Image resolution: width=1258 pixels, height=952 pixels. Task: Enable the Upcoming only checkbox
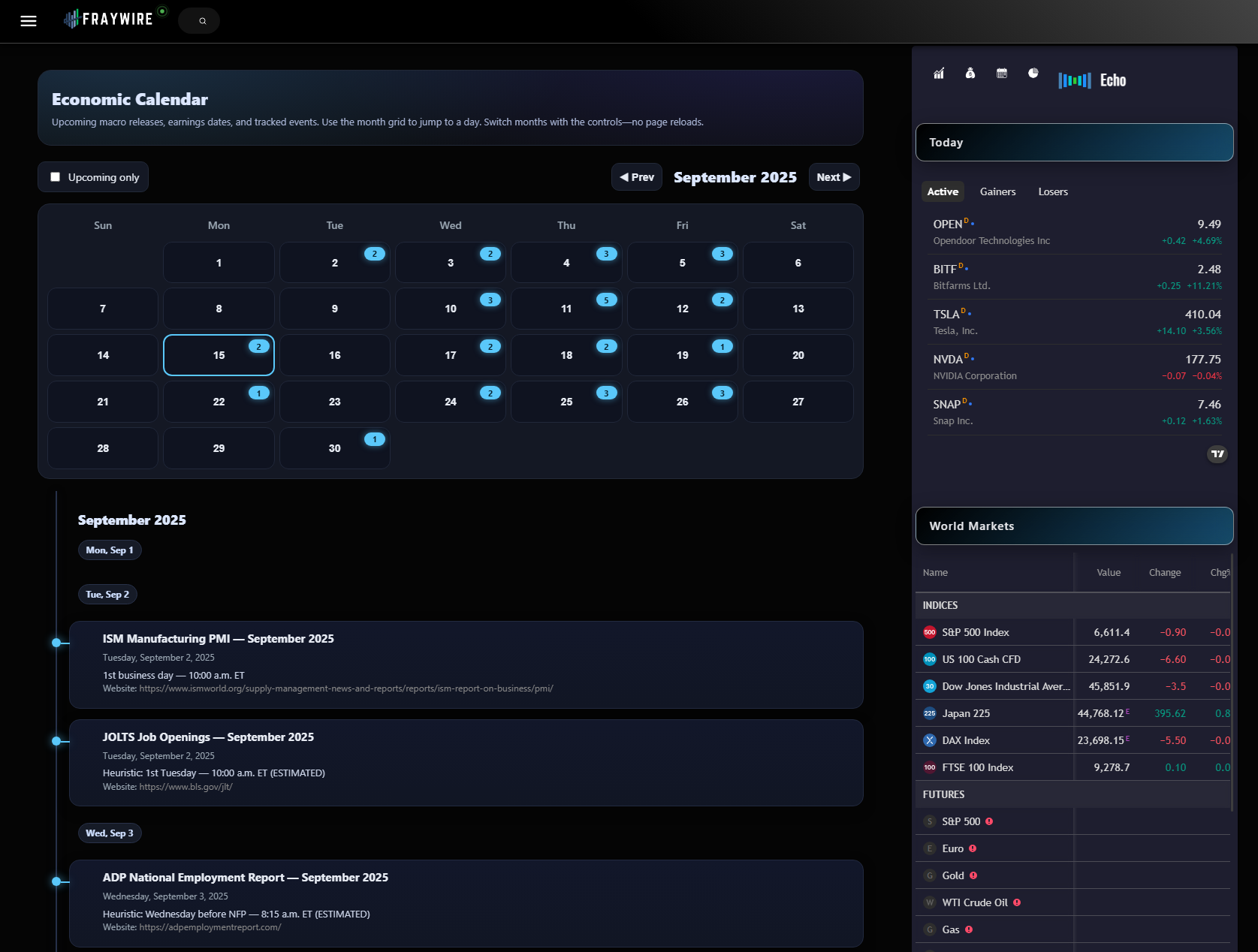pyautogui.click(x=56, y=177)
